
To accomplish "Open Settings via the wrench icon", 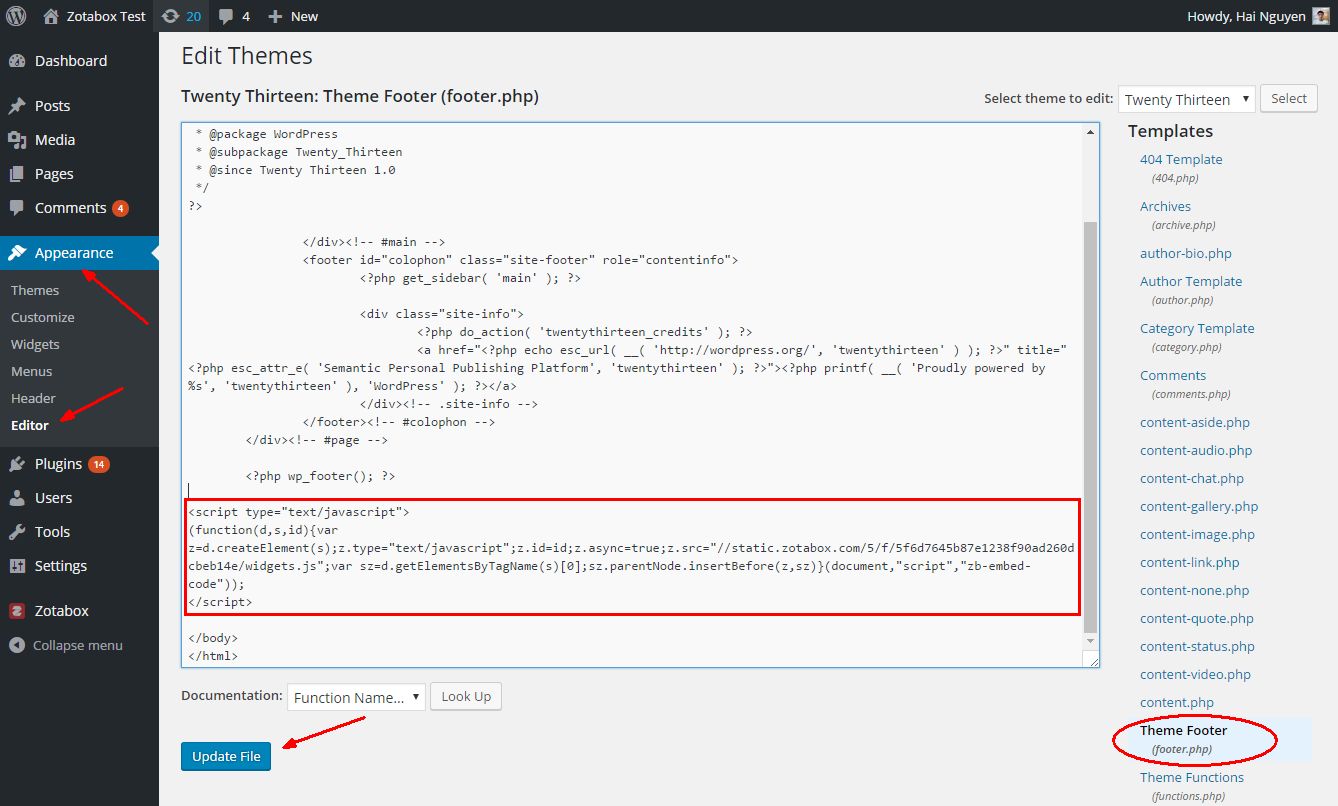I will pyautogui.click(x=23, y=565).
